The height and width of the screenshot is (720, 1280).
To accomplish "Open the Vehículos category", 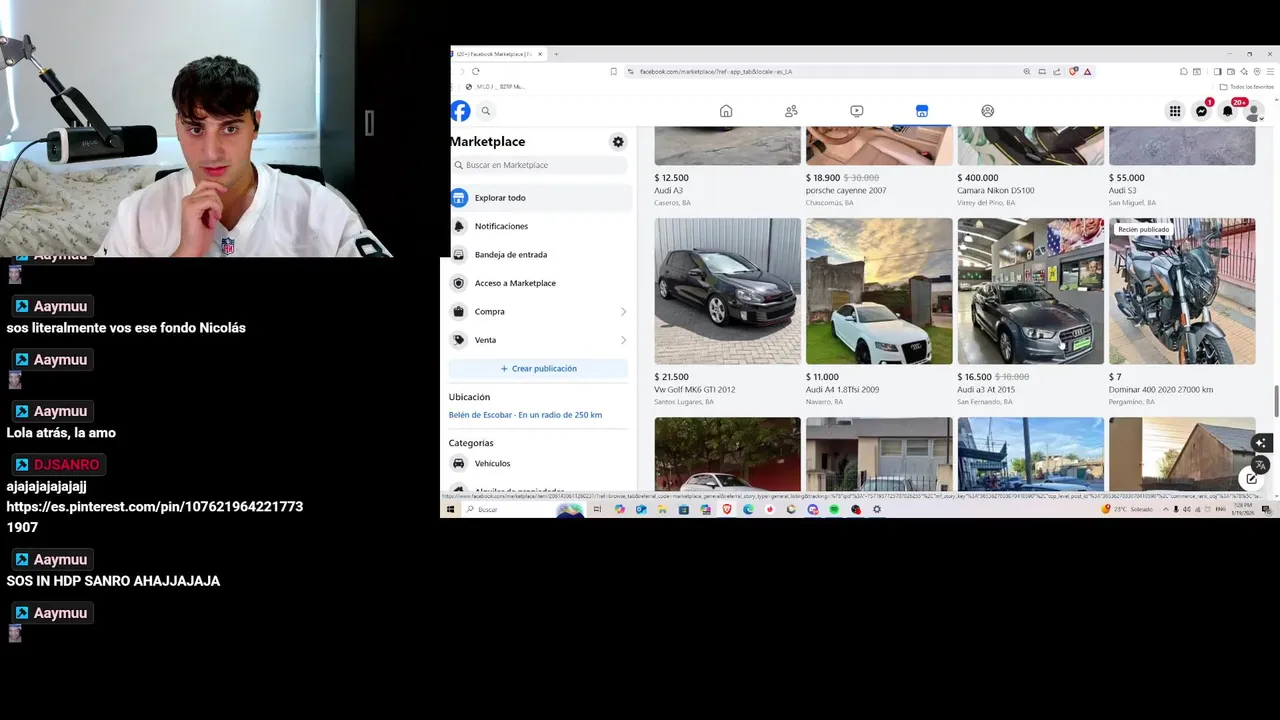I will [x=540, y=464].
